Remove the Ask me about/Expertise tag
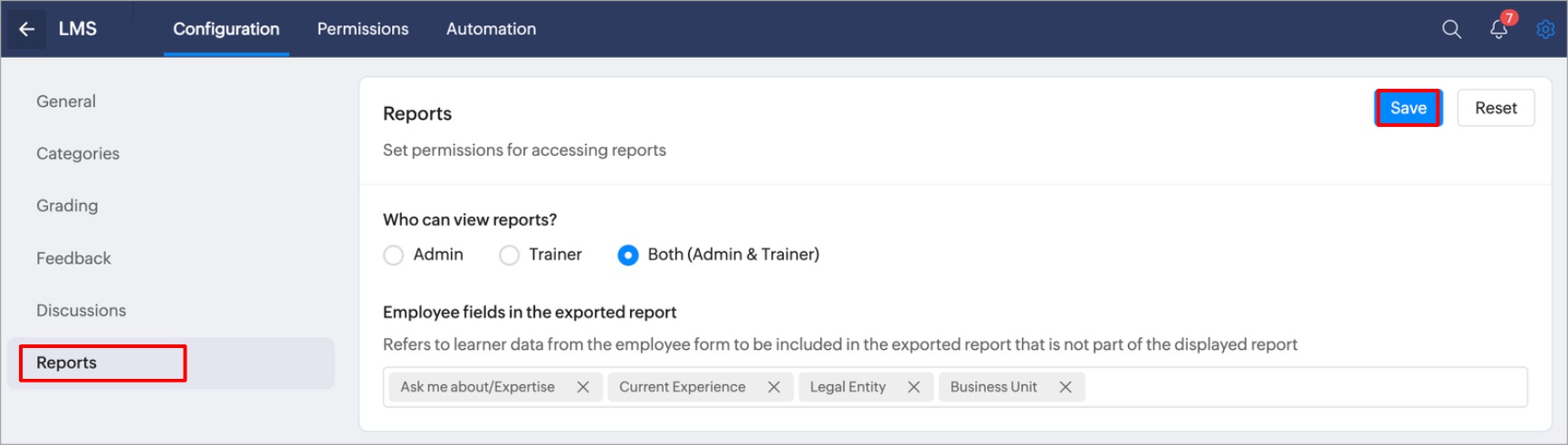Image resolution: width=1568 pixels, height=445 pixels. coord(583,387)
